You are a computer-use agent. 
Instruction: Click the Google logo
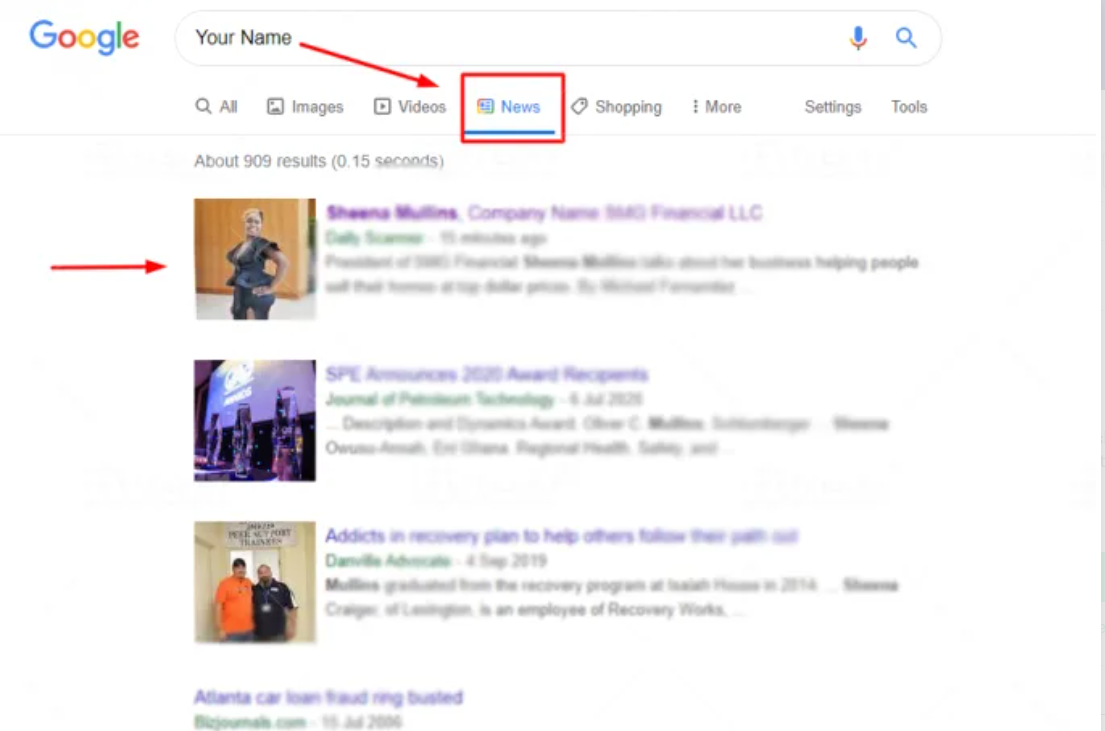click(x=84, y=37)
